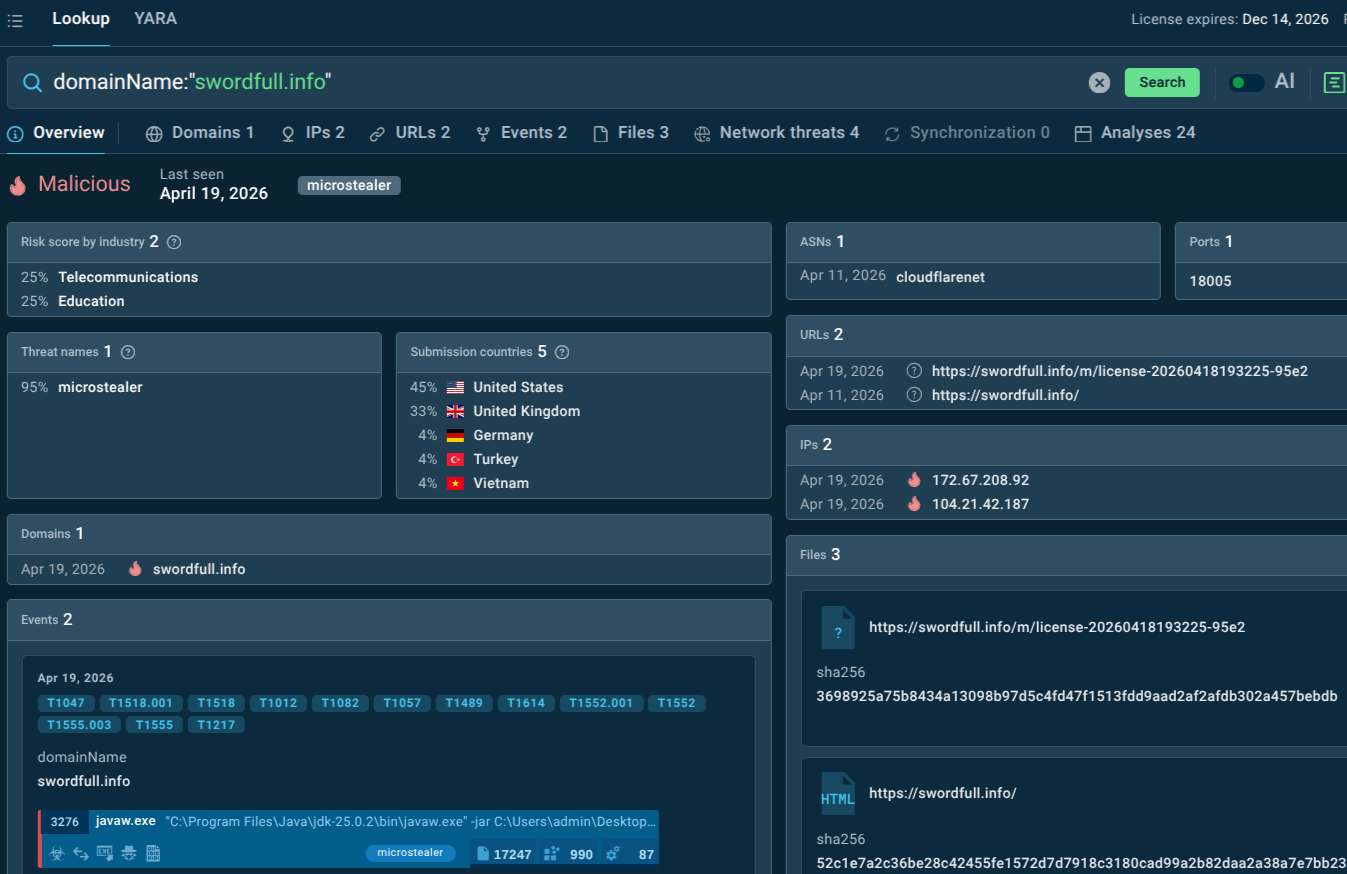Click the Synchronization 0 tab
Image resolution: width=1347 pixels, height=874 pixels.
click(x=967, y=133)
